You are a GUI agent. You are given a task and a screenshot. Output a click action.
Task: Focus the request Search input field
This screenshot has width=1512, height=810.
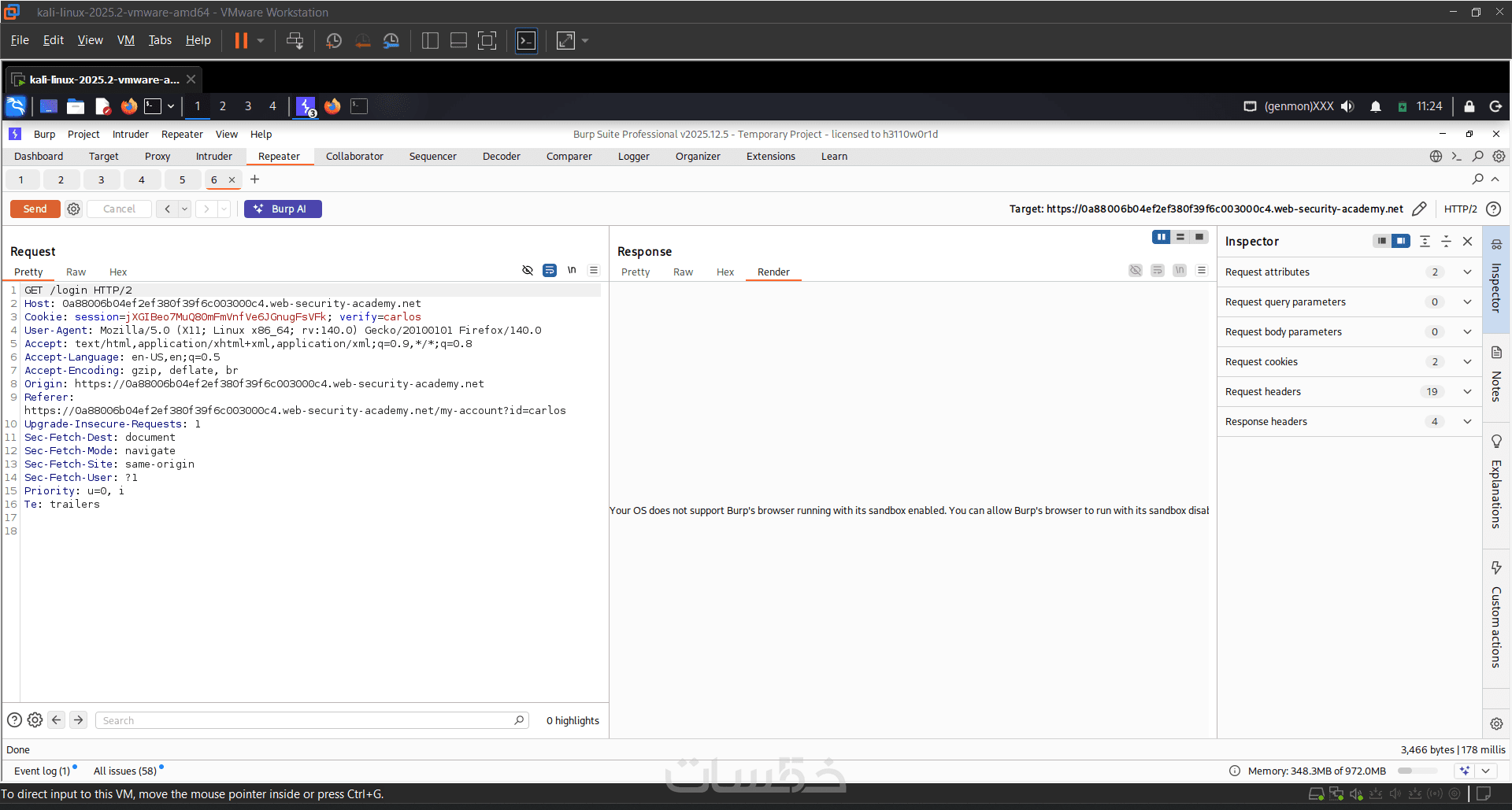312,720
